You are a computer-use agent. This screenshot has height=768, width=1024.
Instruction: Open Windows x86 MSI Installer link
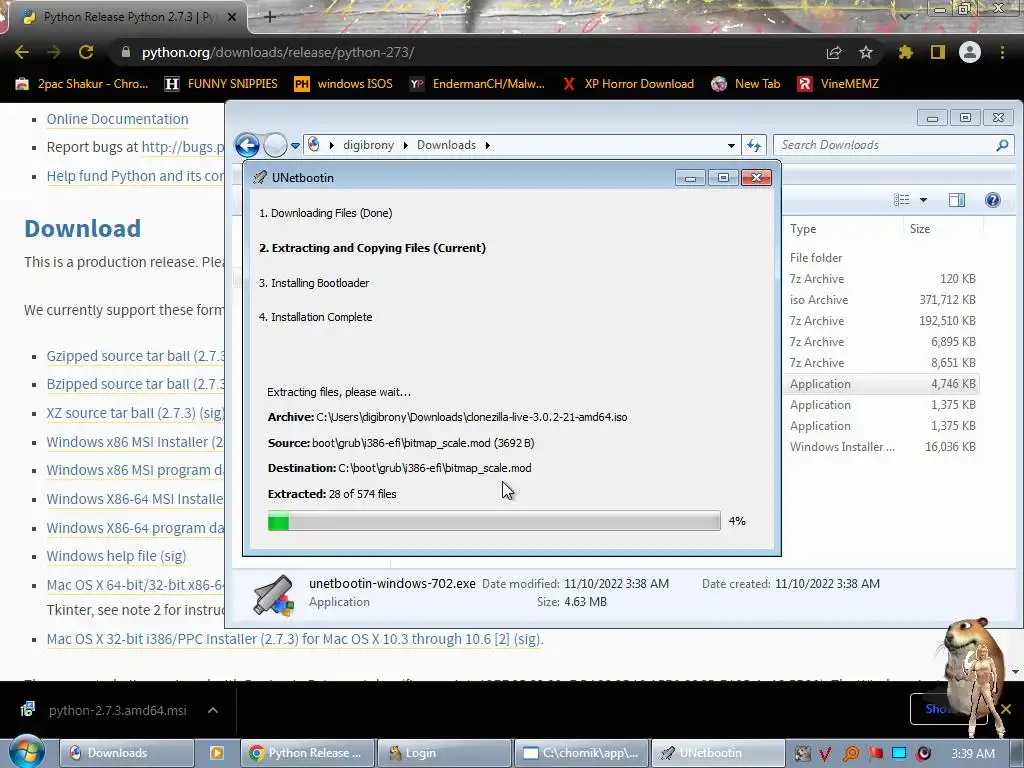tap(136, 441)
